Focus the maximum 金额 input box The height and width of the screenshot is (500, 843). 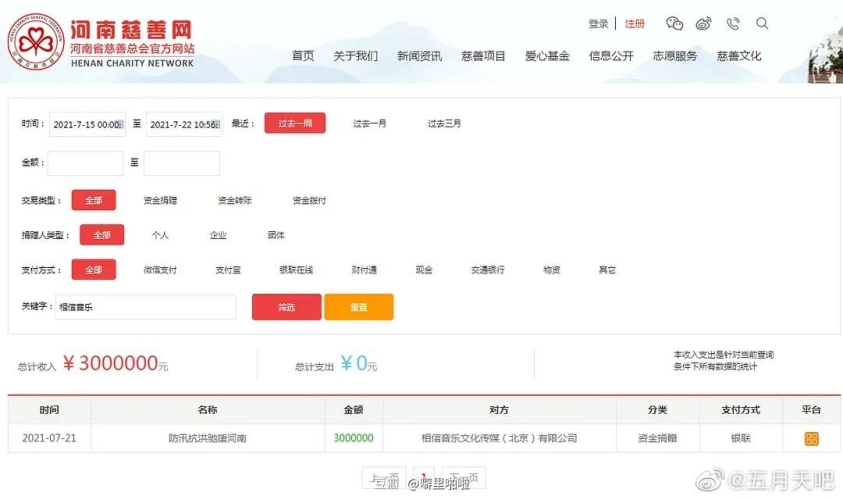coord(182,163)
